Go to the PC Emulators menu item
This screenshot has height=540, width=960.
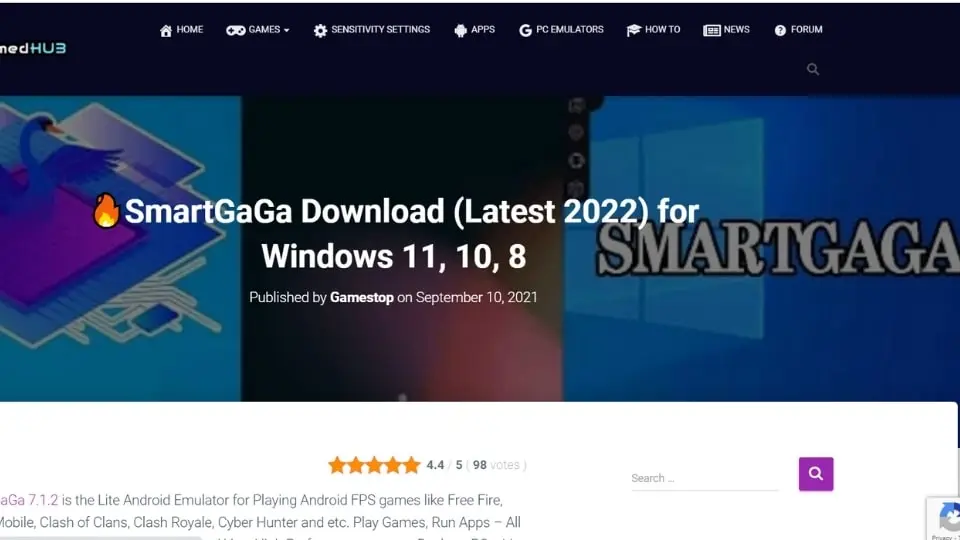coord(569,30)
